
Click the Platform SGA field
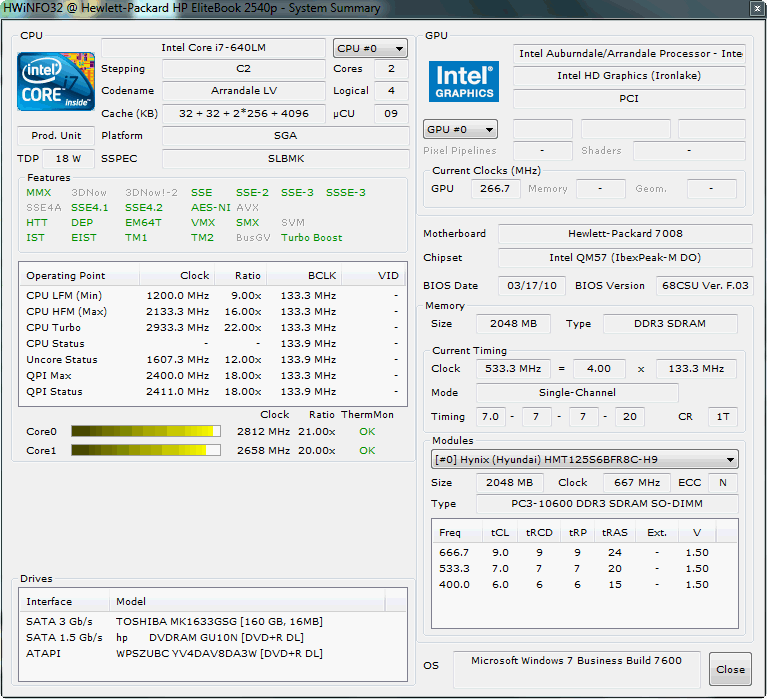pyautogui.click(x=286, y=135)
